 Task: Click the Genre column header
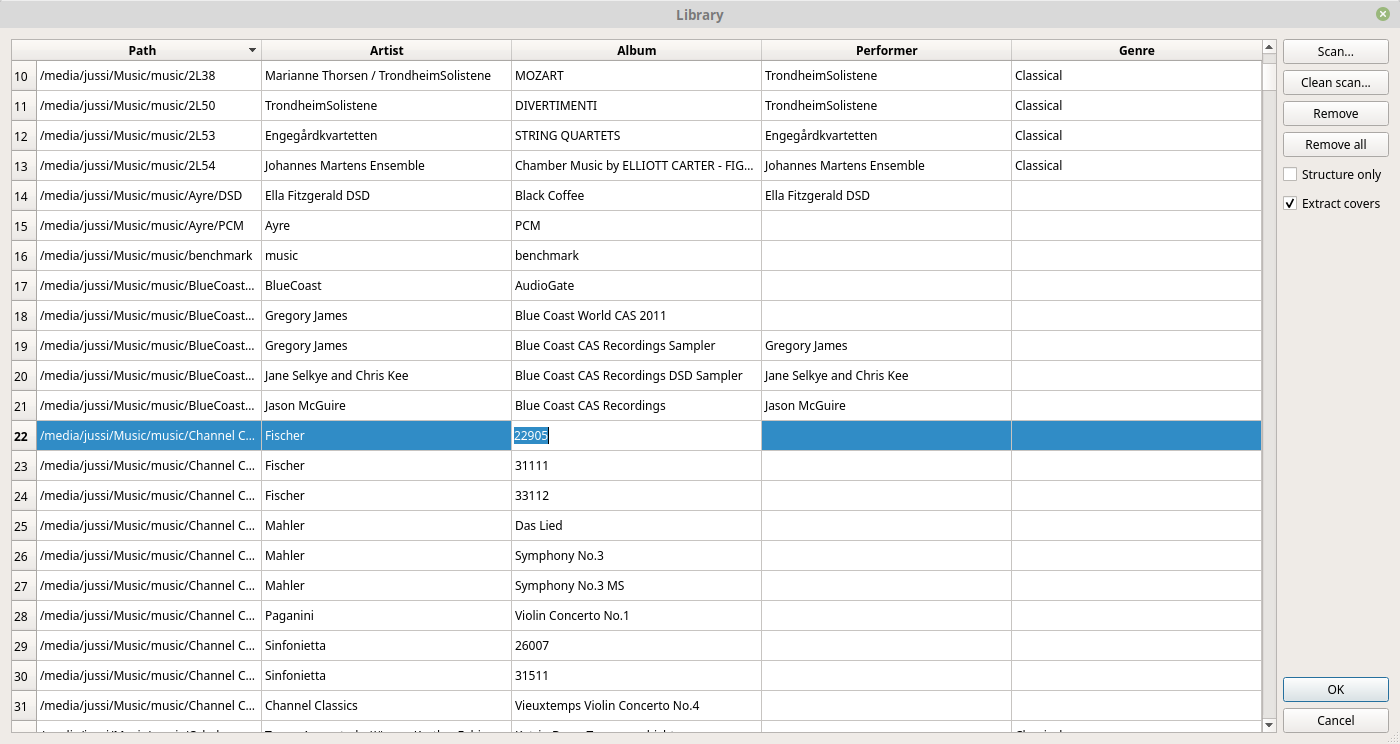coord(1136,50)
